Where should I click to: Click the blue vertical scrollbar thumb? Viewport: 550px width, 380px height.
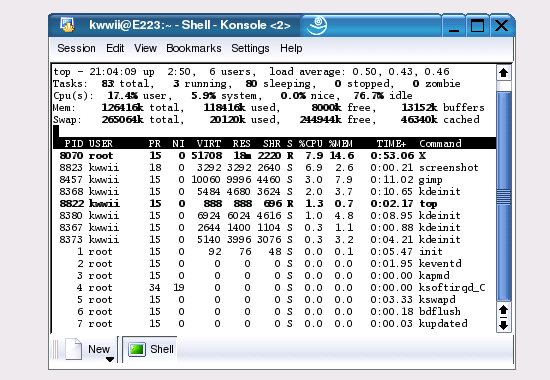504,196
